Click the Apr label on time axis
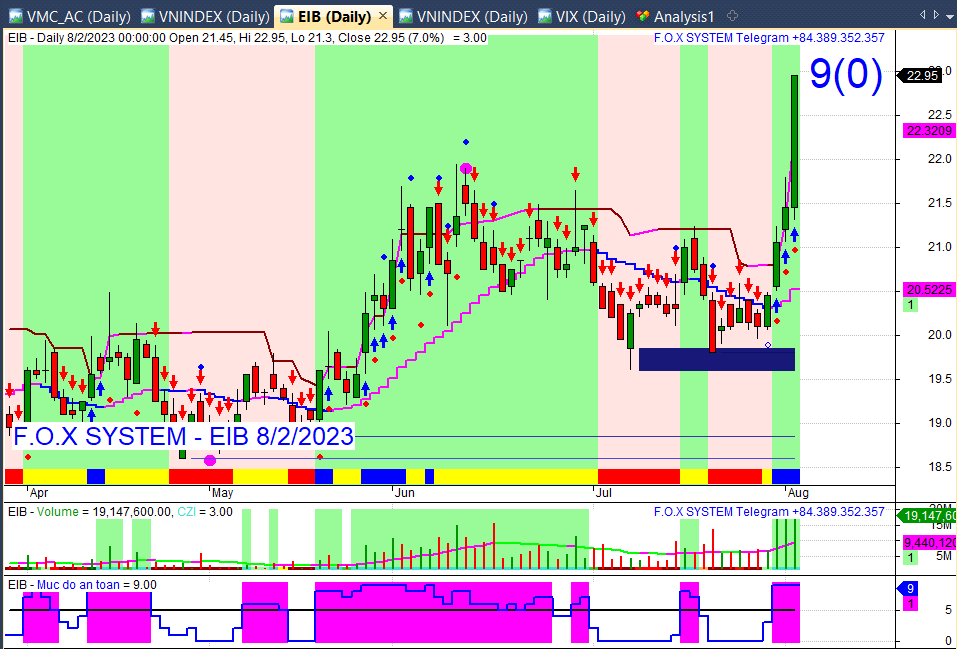This screenshot has height=649, width=957. click(38, 493)
